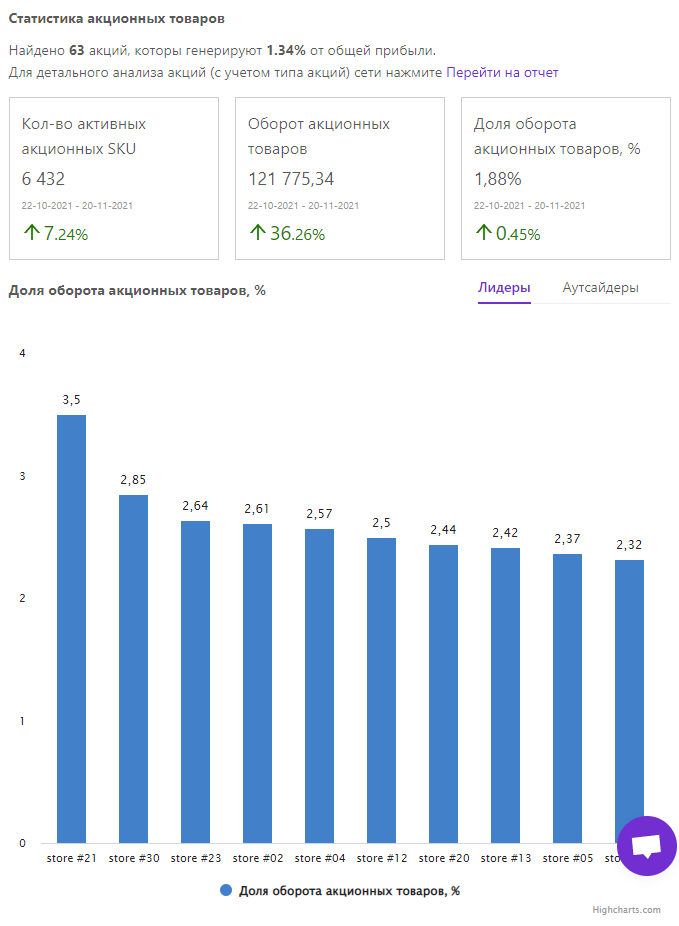Toggle the blue legend series marker

click(x=226, y=890)
